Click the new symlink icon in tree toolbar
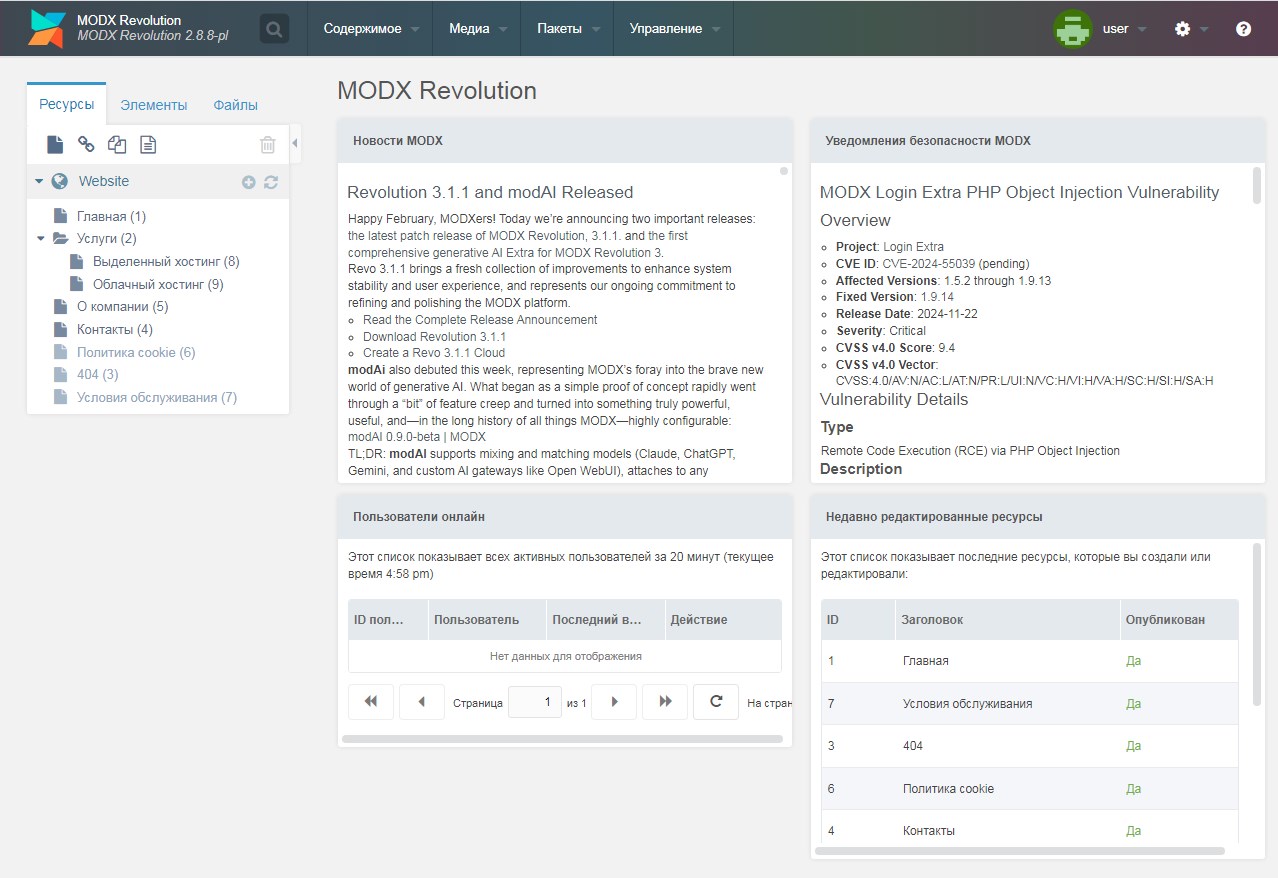 pyautogui.click(x=117, y=145)
